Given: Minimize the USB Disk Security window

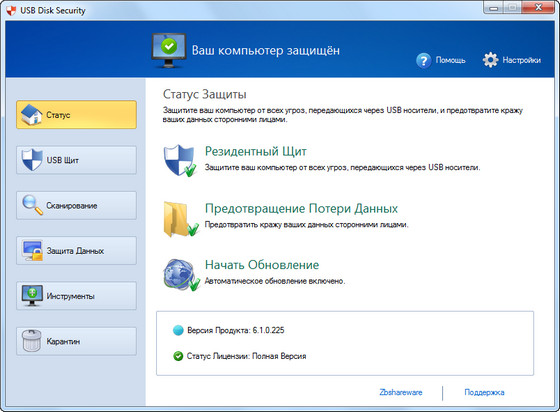Looking at the screenshot, I should pos(494,8).
